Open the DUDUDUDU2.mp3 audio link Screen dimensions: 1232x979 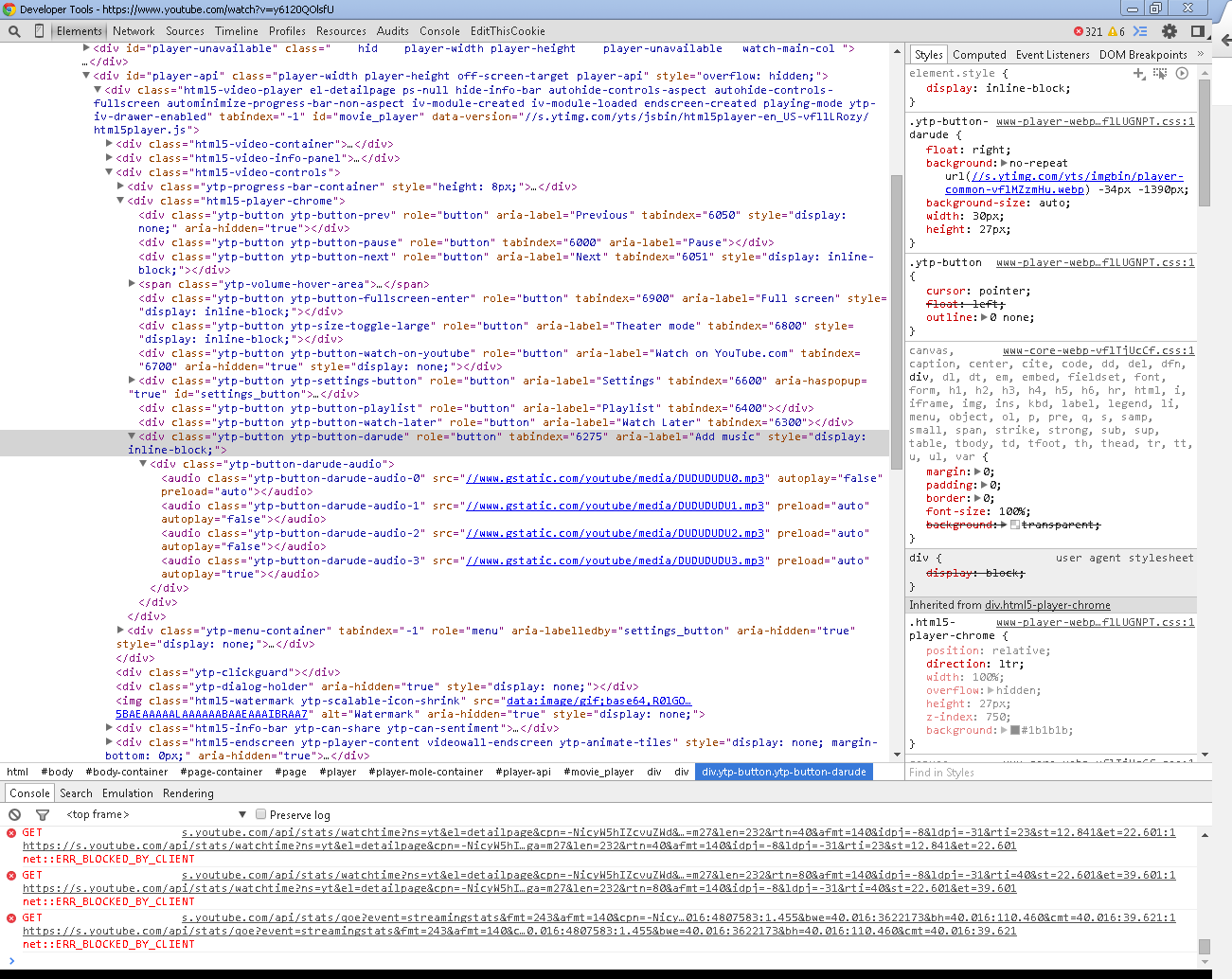(x=615, y=533)
